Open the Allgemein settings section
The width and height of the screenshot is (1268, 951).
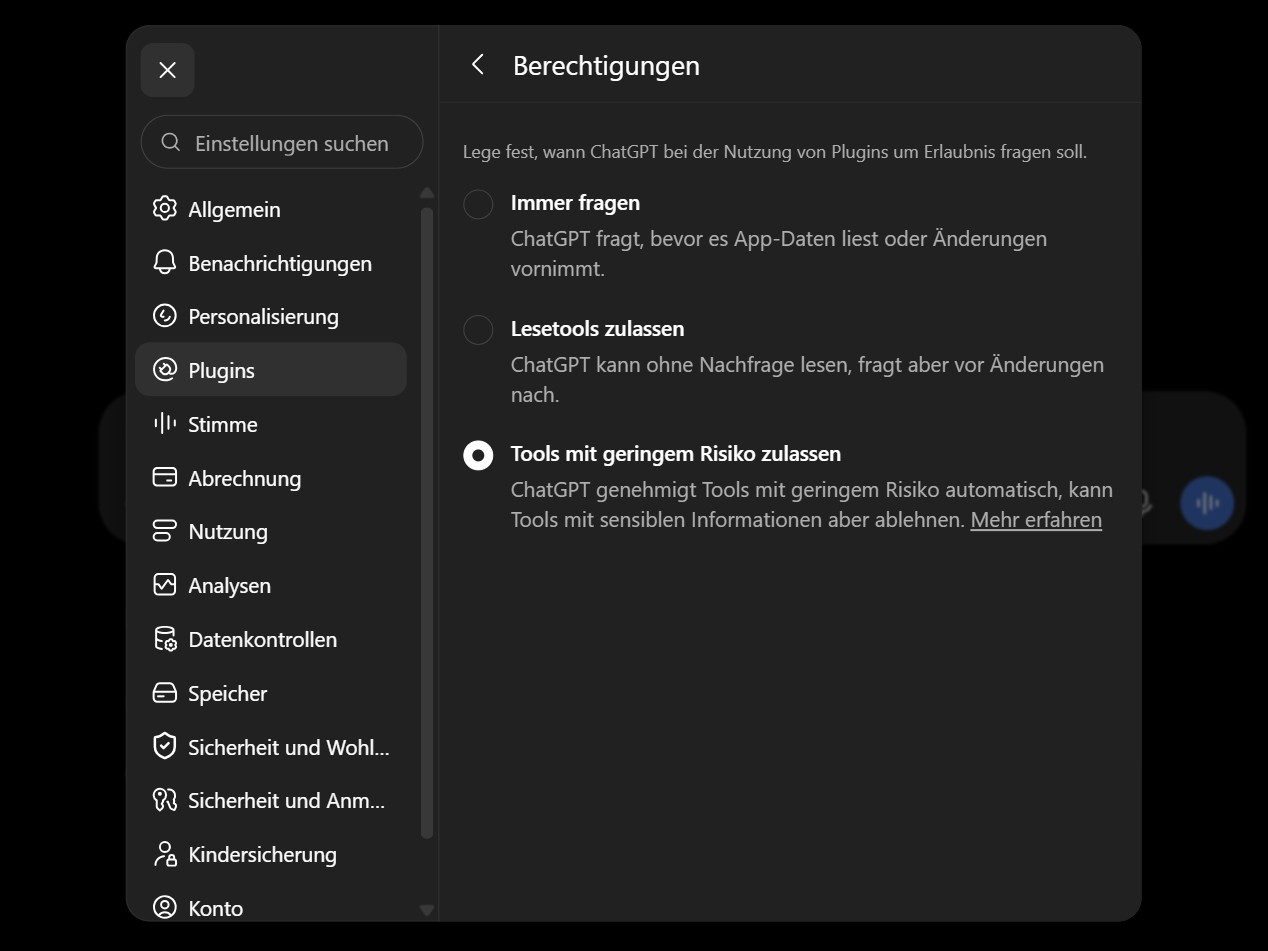270,209
